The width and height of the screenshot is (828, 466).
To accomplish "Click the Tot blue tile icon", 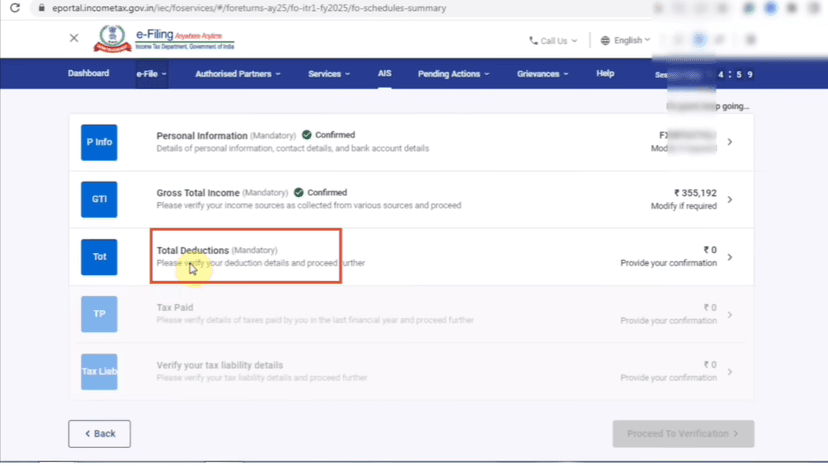I will coord(99,257).
